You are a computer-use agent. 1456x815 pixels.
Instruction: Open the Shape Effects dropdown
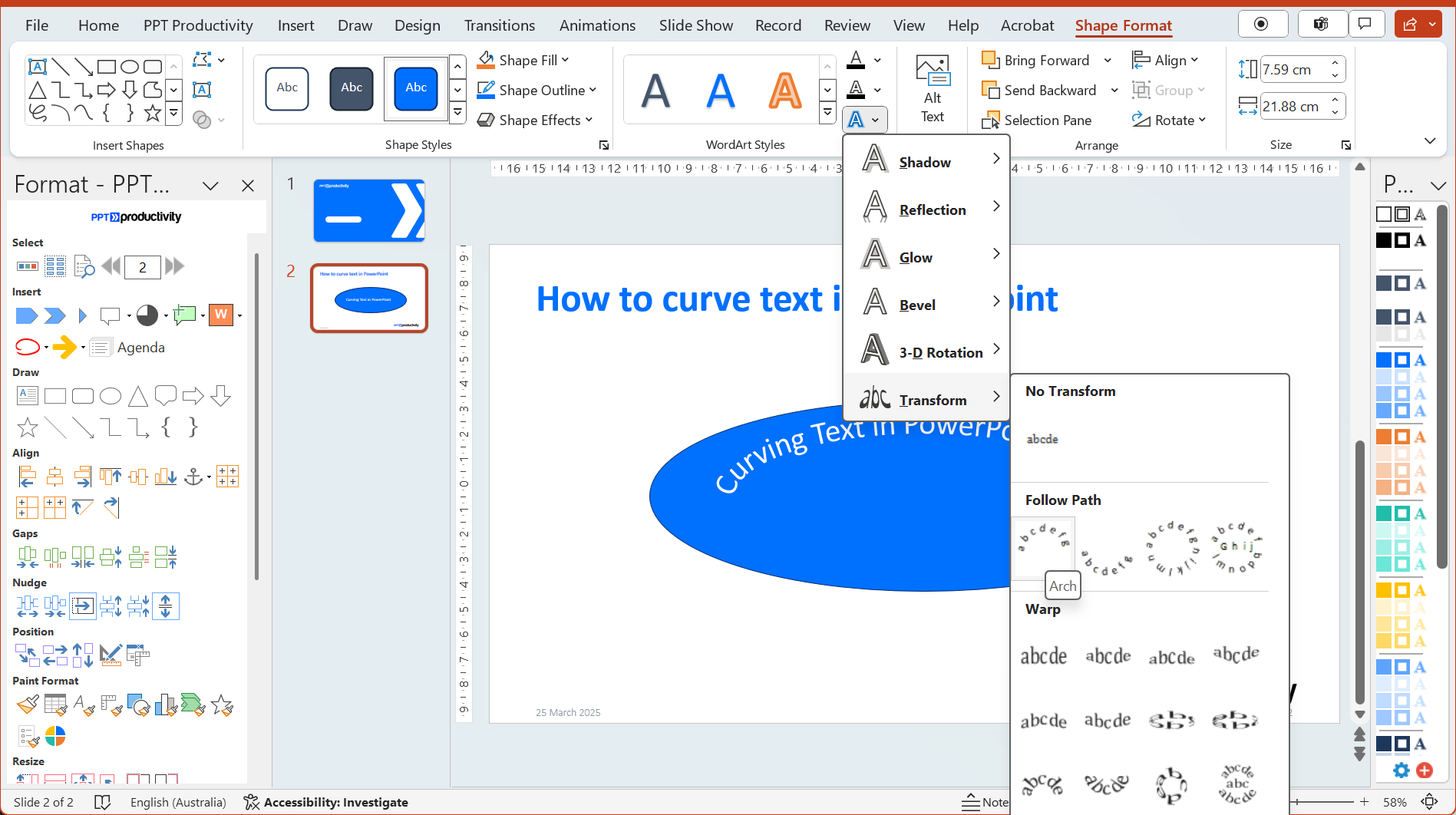(535, 120)
